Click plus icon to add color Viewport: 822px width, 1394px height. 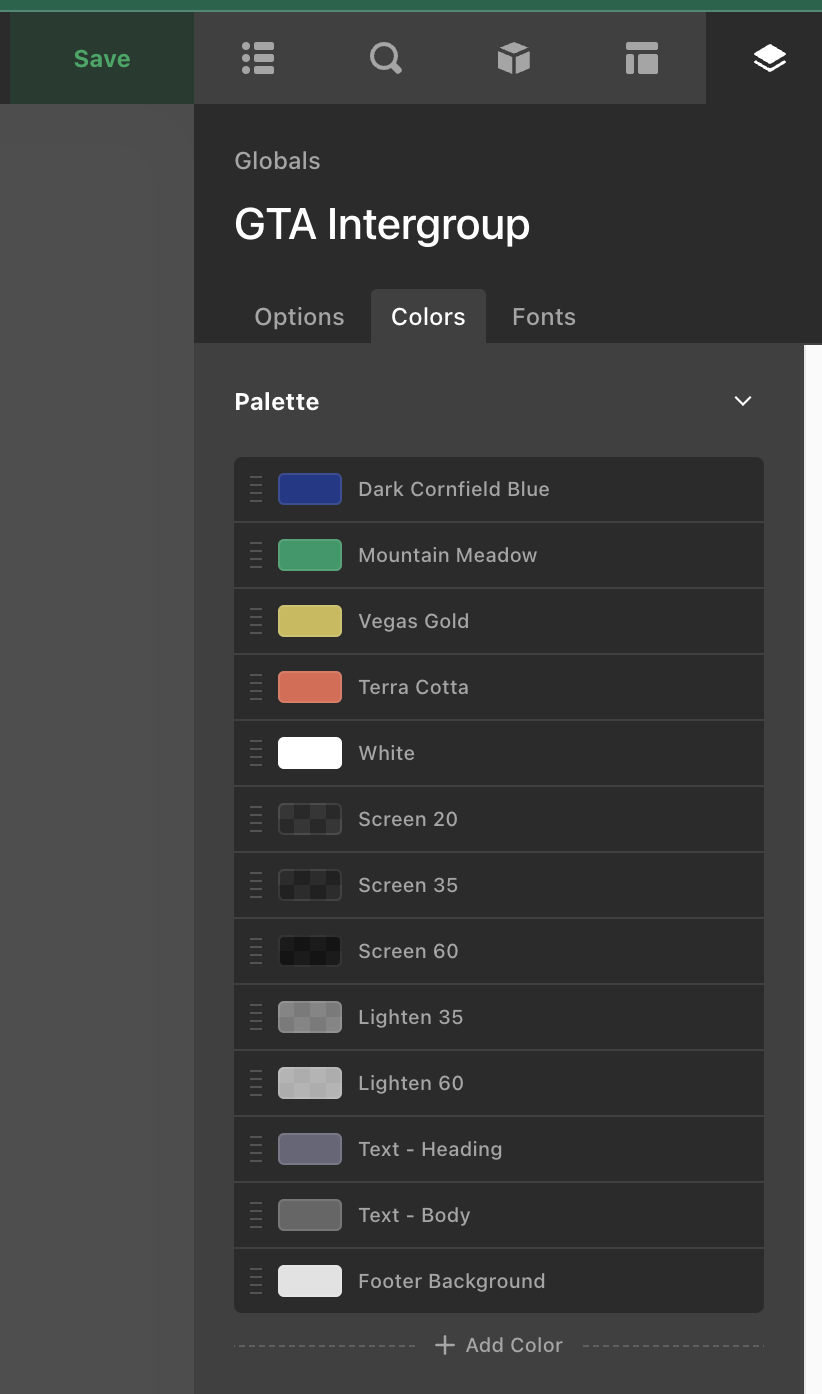(x=445, y=1345)
